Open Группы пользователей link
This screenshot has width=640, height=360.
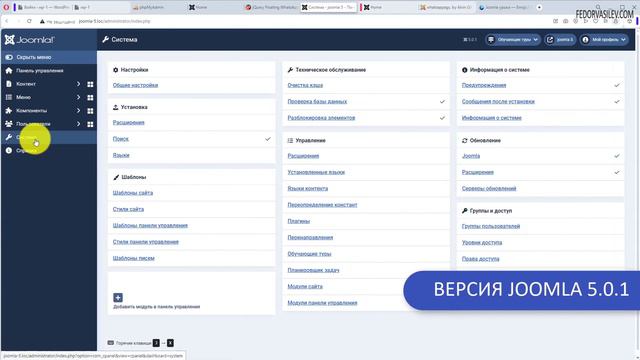coord(491,226)
